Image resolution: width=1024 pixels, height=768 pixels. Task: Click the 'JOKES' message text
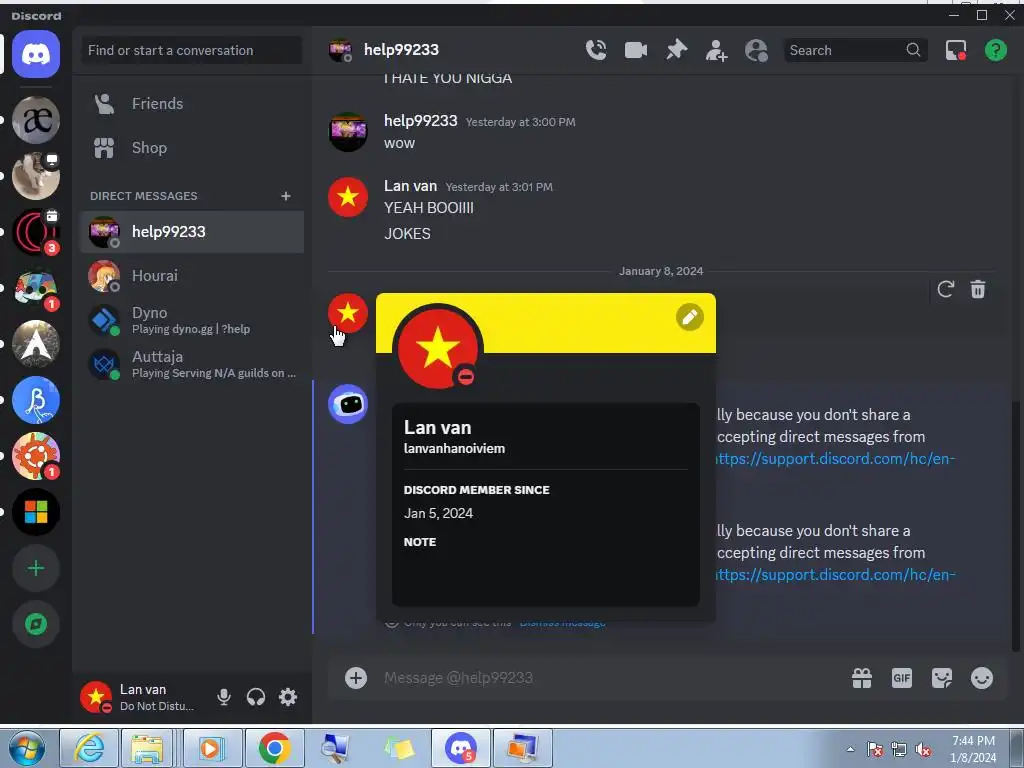click(407, 234)
